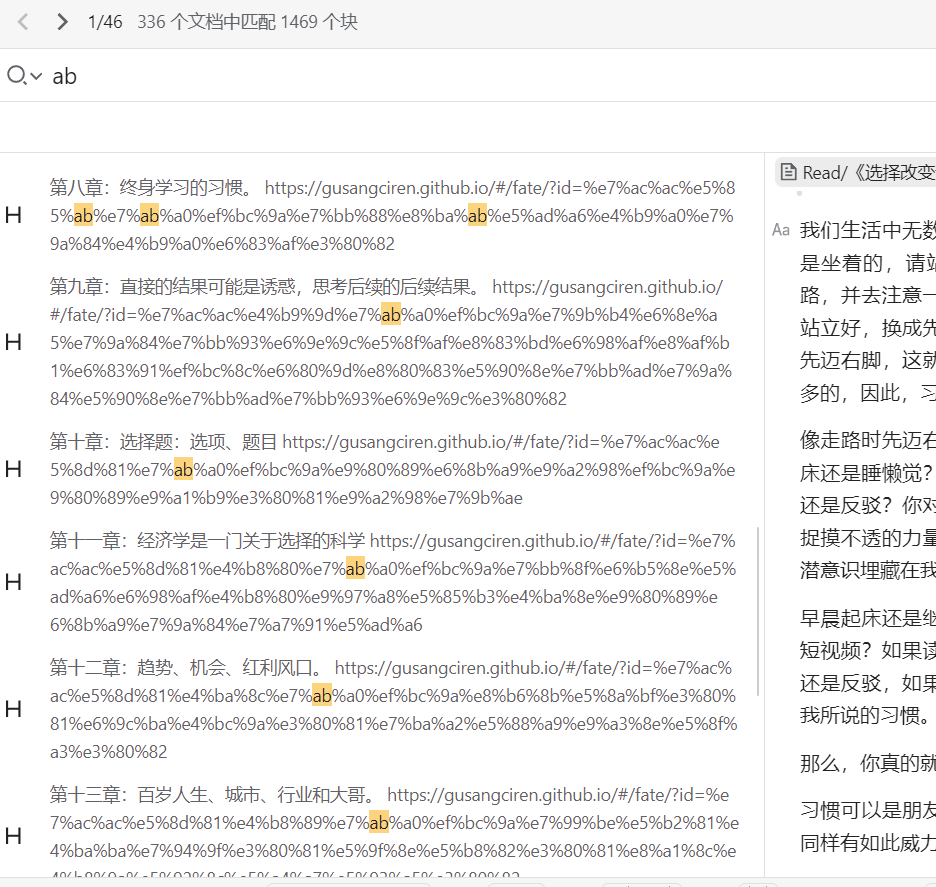Viewport: 936px width, 887px height.
Task: Click the H icon next to 第十二章
Action: point(13,709)
